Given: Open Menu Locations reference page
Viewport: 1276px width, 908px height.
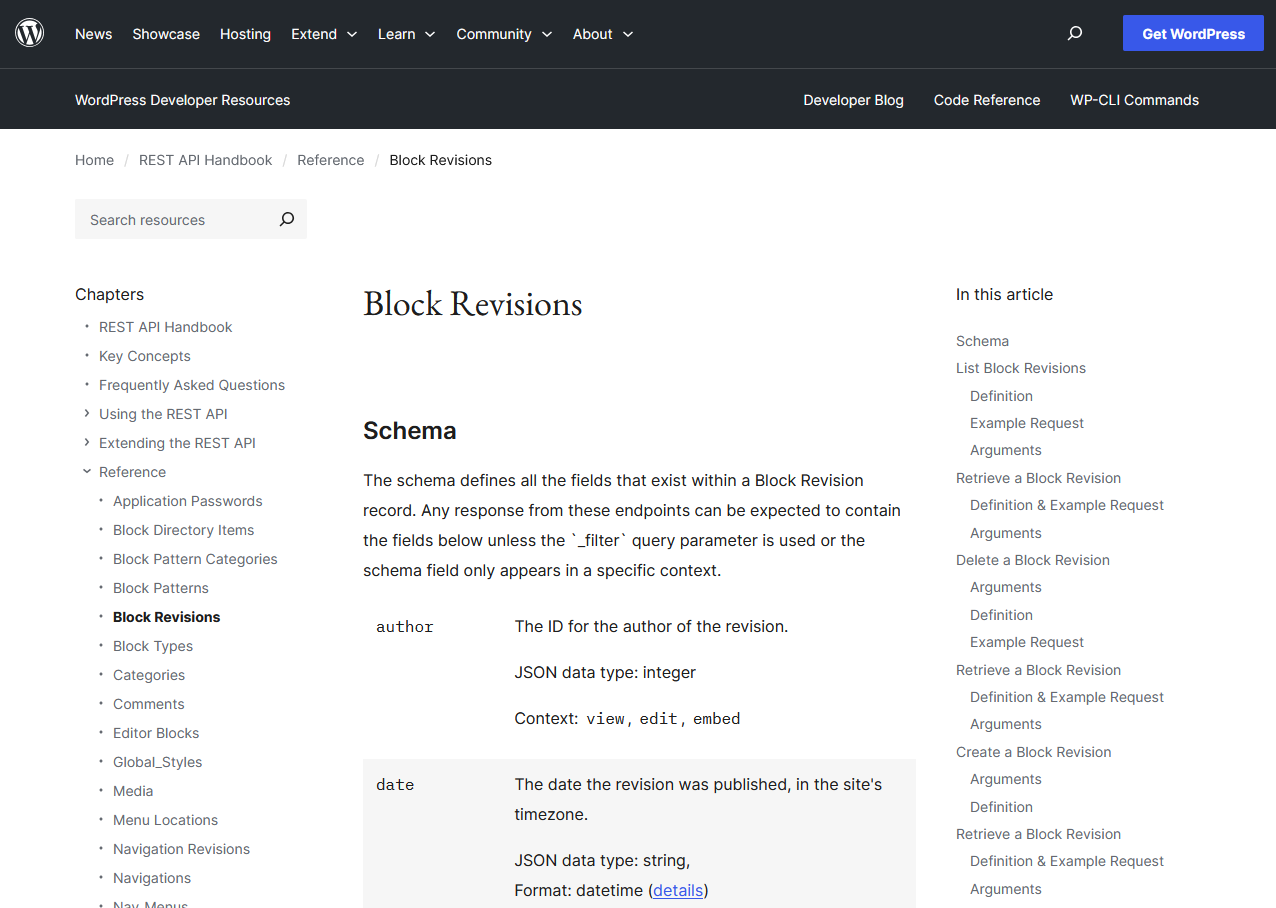Looking at the screenshot, I should 165,820.
